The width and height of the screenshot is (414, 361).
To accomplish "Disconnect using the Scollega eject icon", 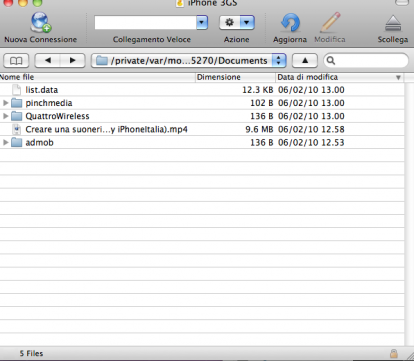I will click(x=393, y=23).
